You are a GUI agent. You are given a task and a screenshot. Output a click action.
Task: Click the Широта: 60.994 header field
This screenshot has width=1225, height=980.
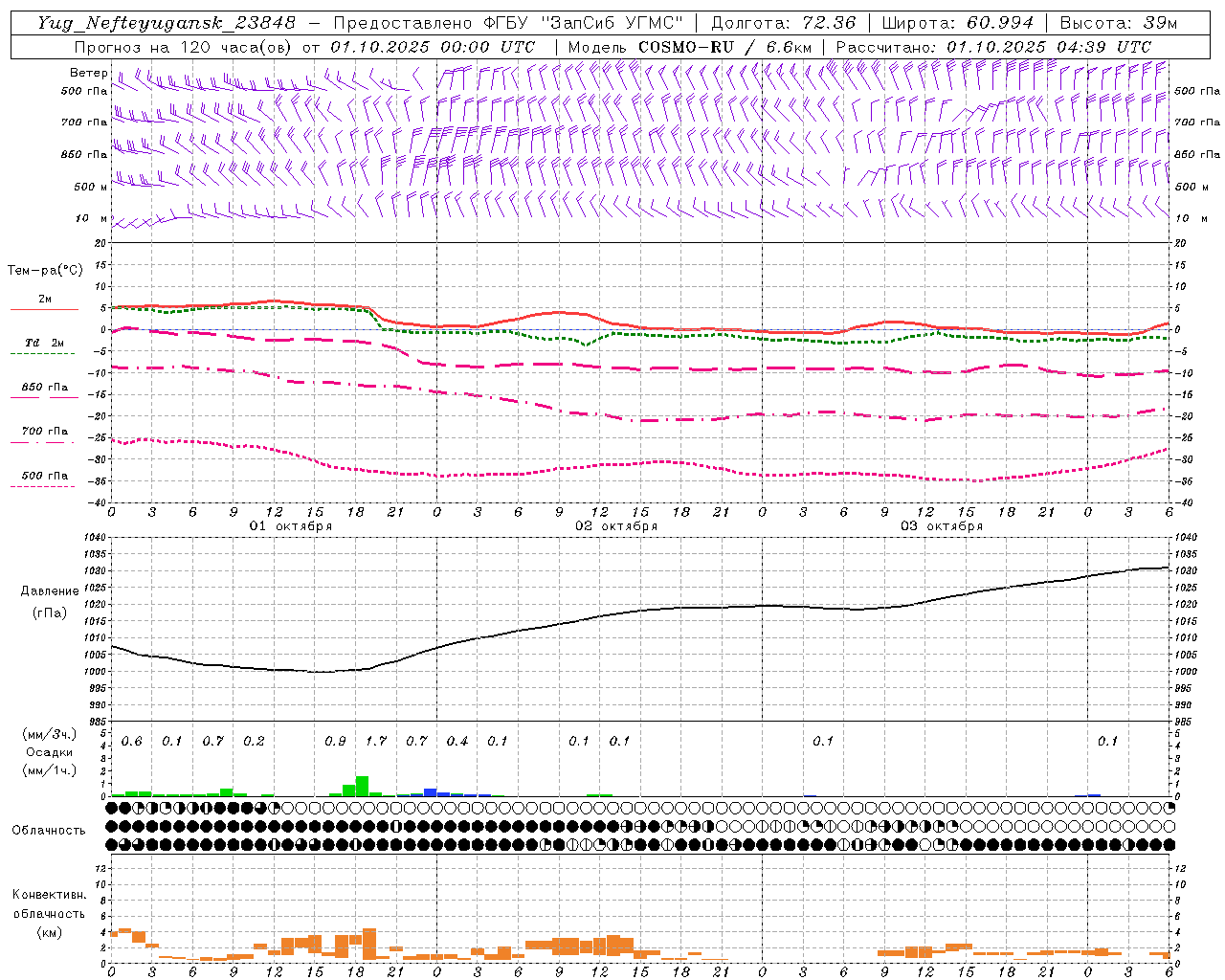[x=957, y=23]
